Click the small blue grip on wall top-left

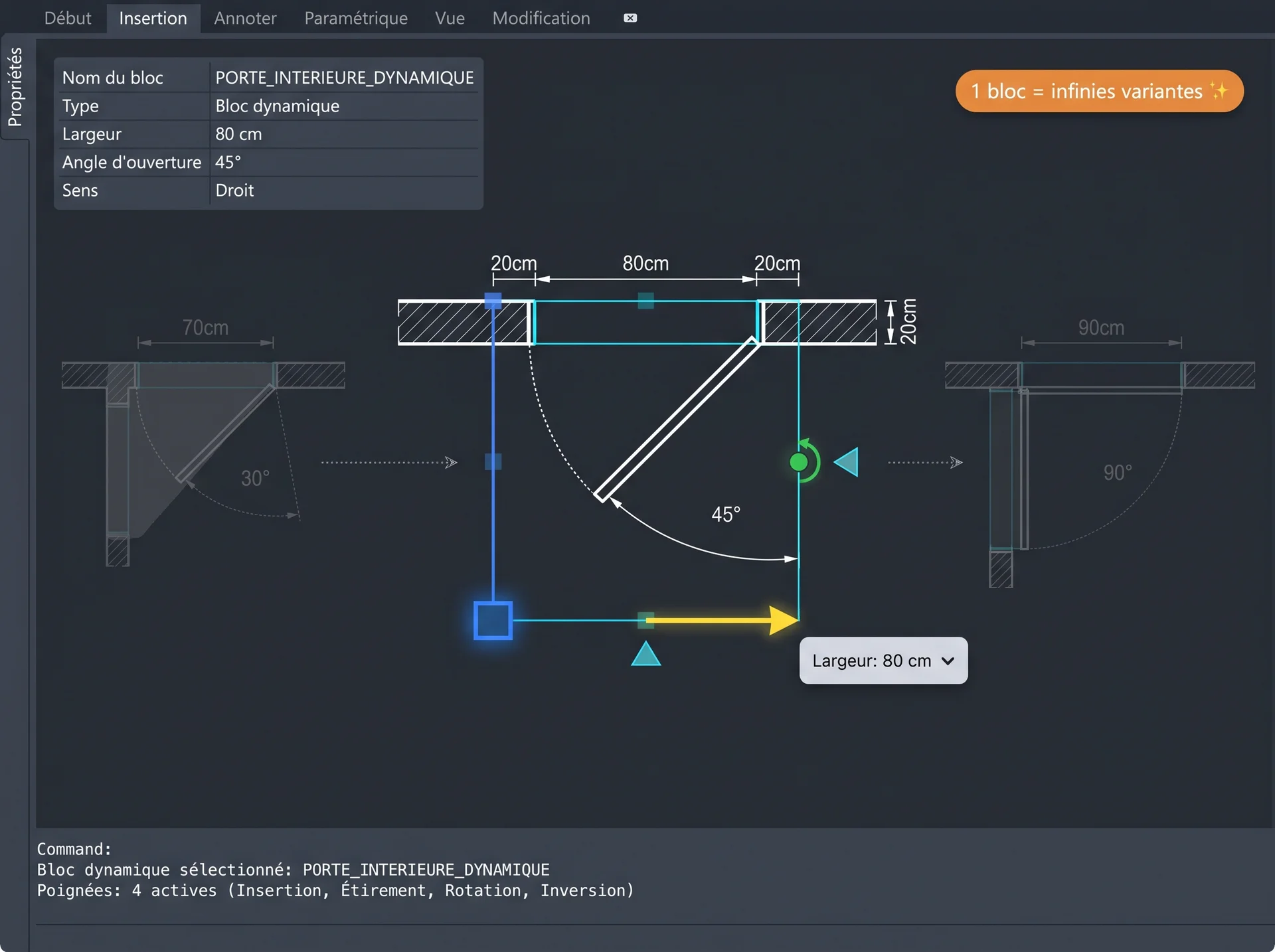tap(493, 301)
